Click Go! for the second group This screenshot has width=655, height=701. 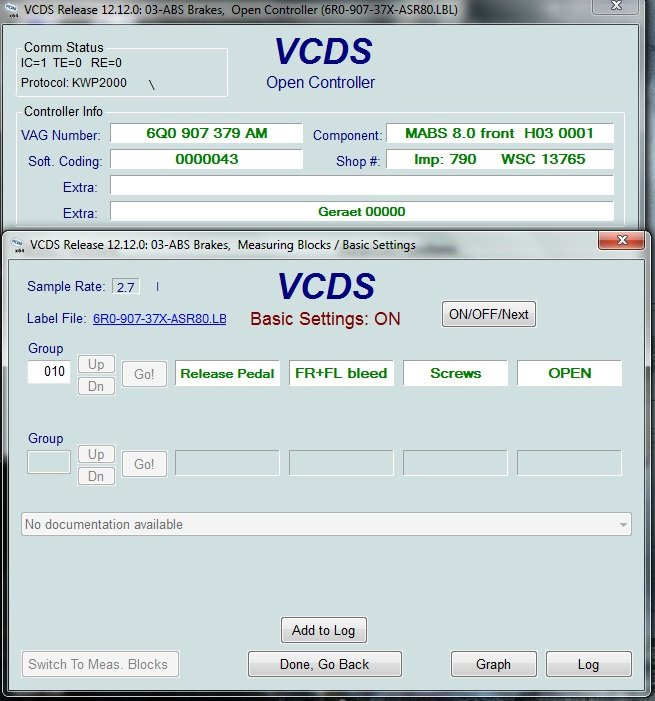[x=144, y=464]
